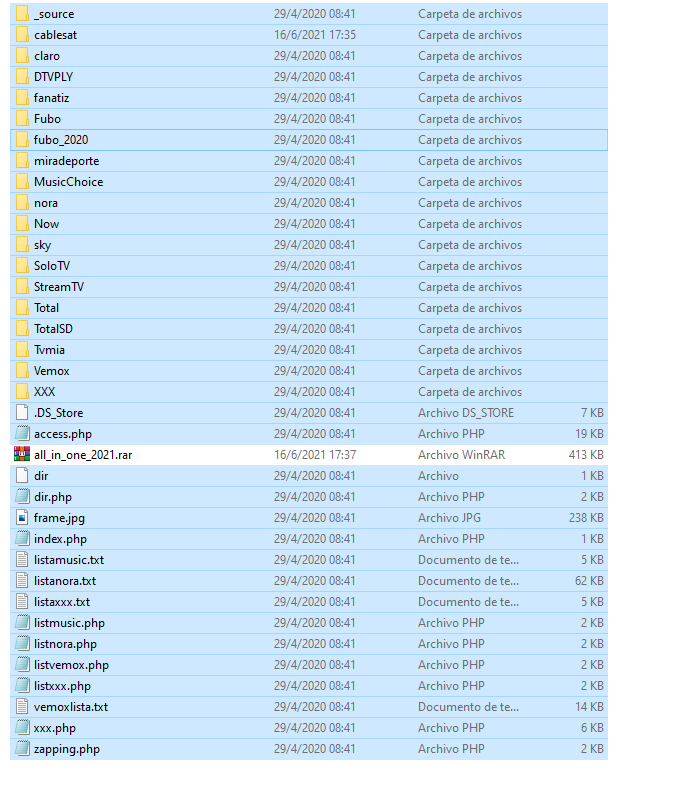Select the listvemox.php file
Screen dimensions: 678x794
click(71, 665)
